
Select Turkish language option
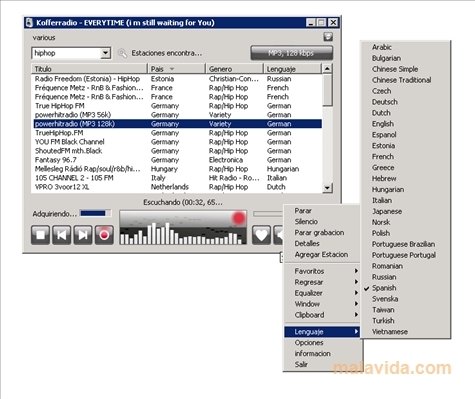pyautogui.click(x=406, y=321)
